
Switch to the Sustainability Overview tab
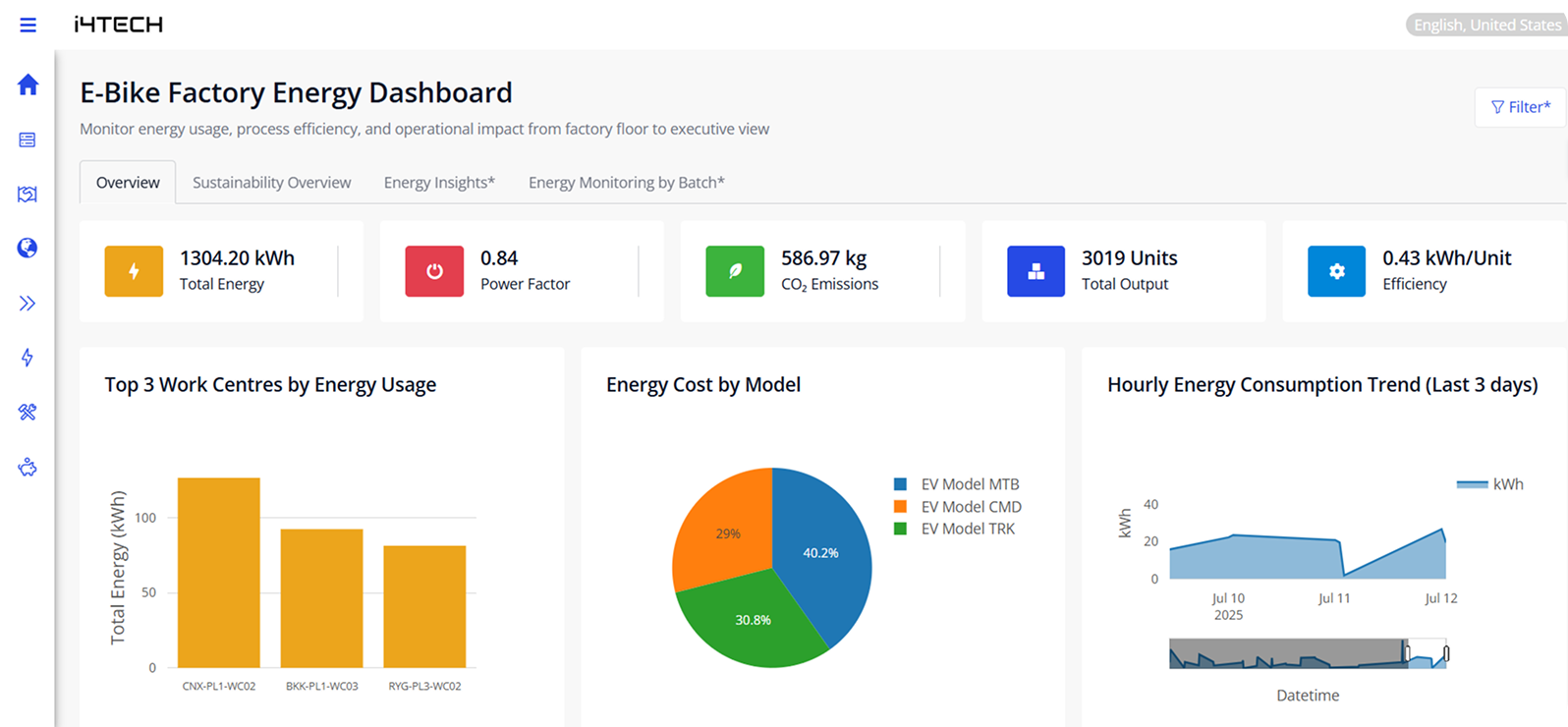[271, 183]
